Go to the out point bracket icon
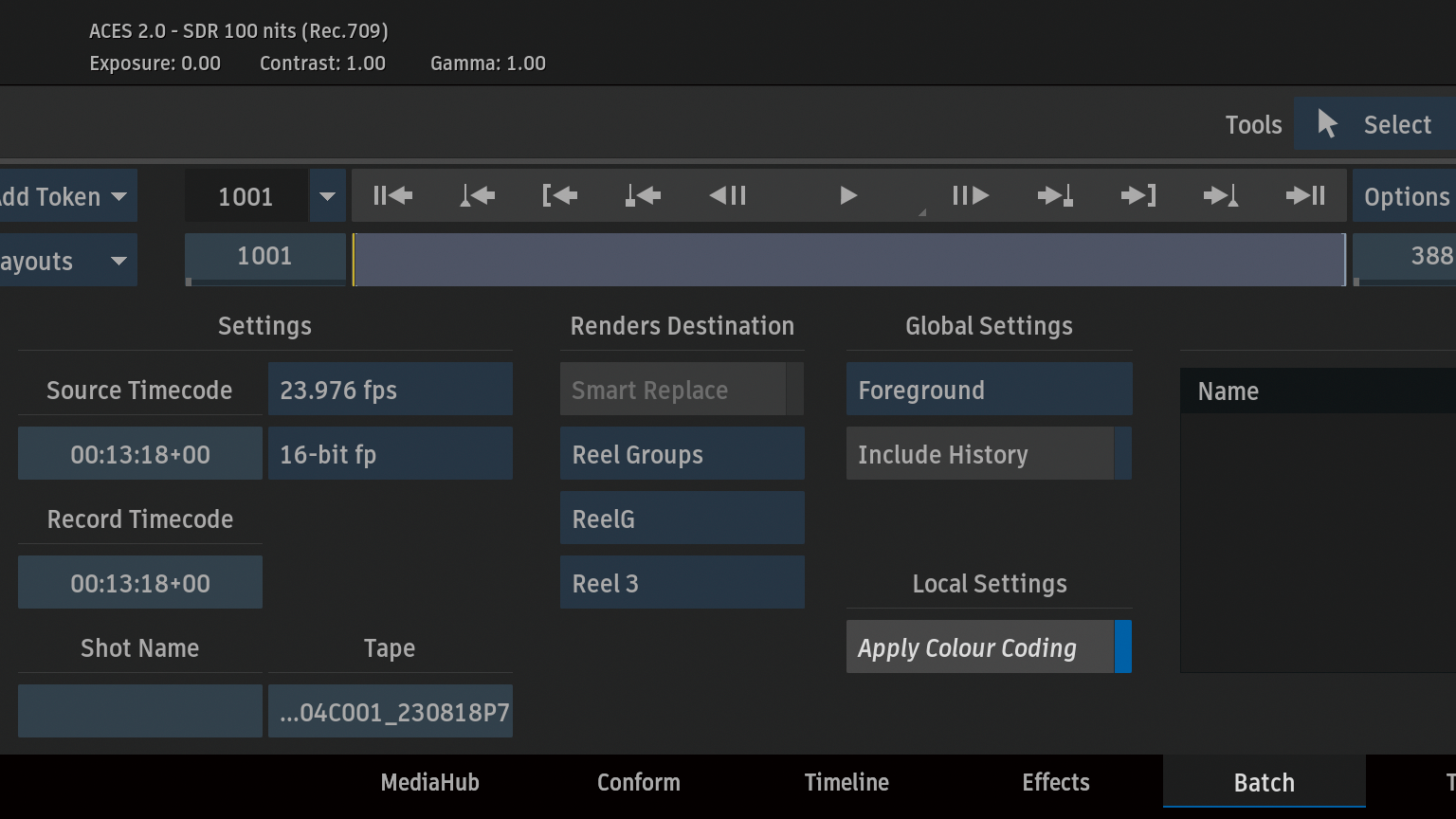Screen dimensions: 1456x819 [1137, 196]
